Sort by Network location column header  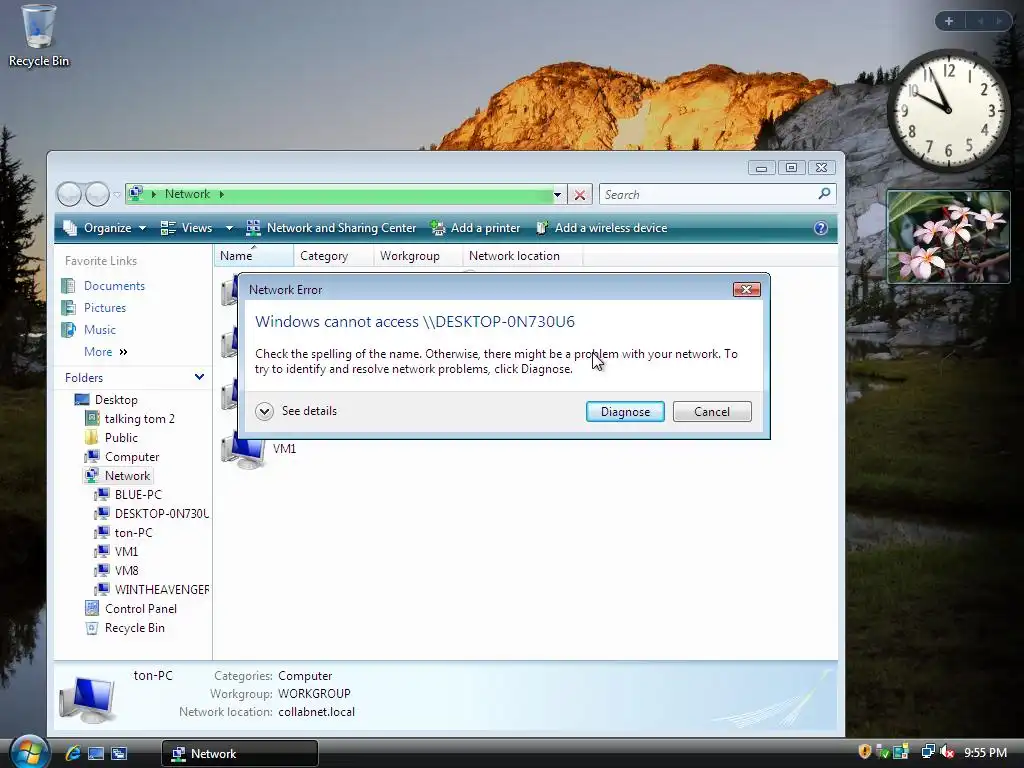(x=522, y=256)
